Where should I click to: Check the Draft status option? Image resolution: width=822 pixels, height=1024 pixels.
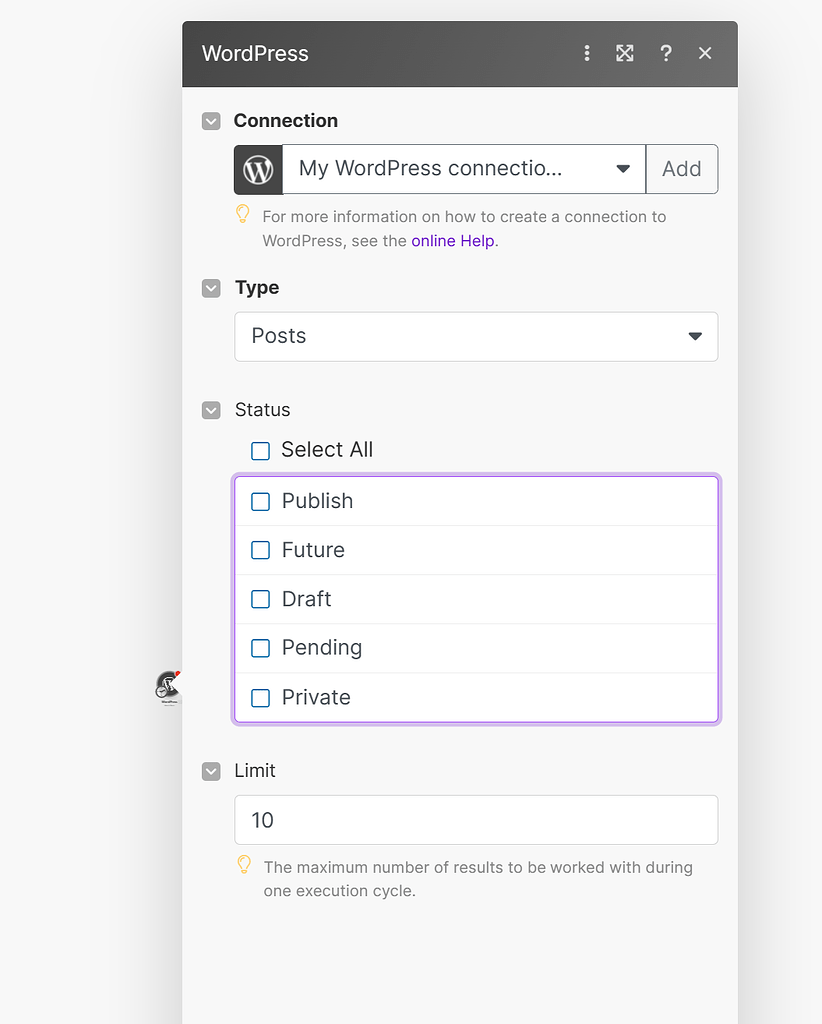[260, 599]
